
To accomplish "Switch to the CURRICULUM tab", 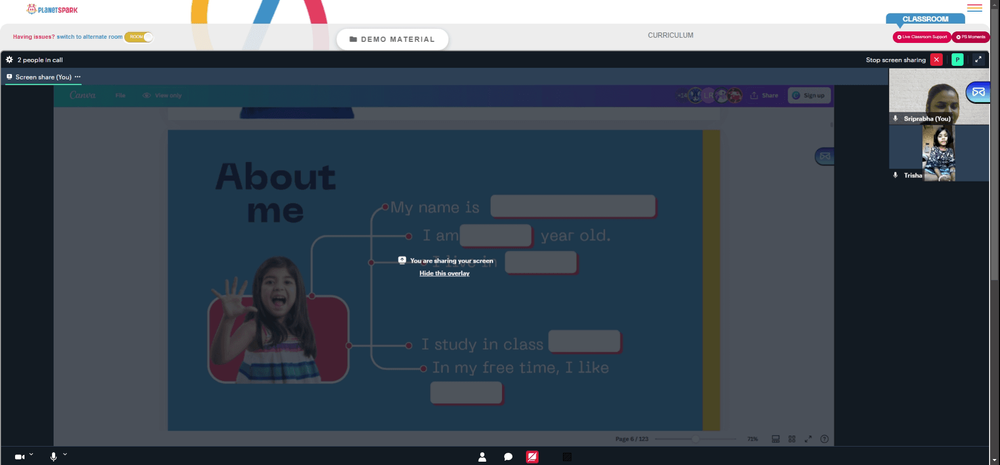I will click(670, 35).
